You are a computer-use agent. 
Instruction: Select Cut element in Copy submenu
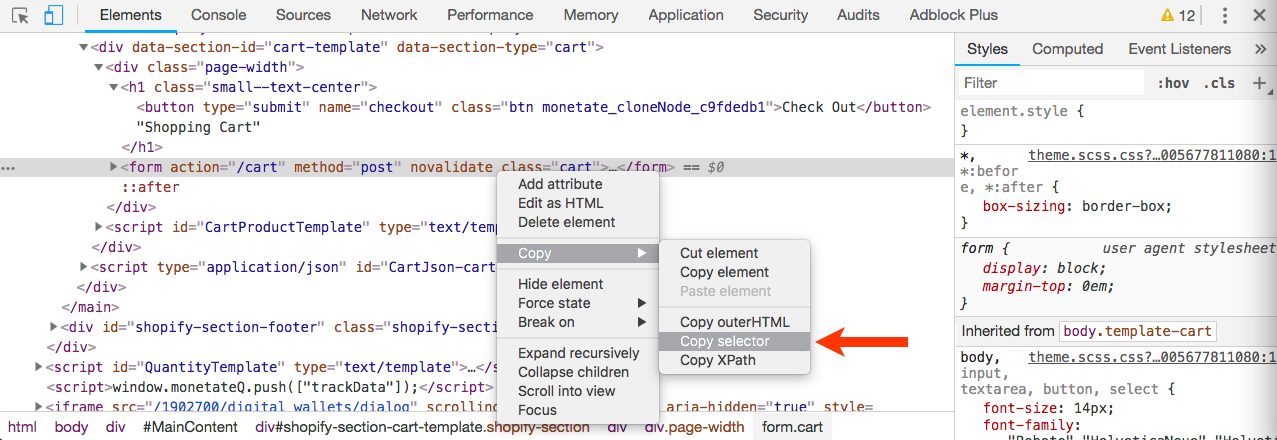pos(735,253)
